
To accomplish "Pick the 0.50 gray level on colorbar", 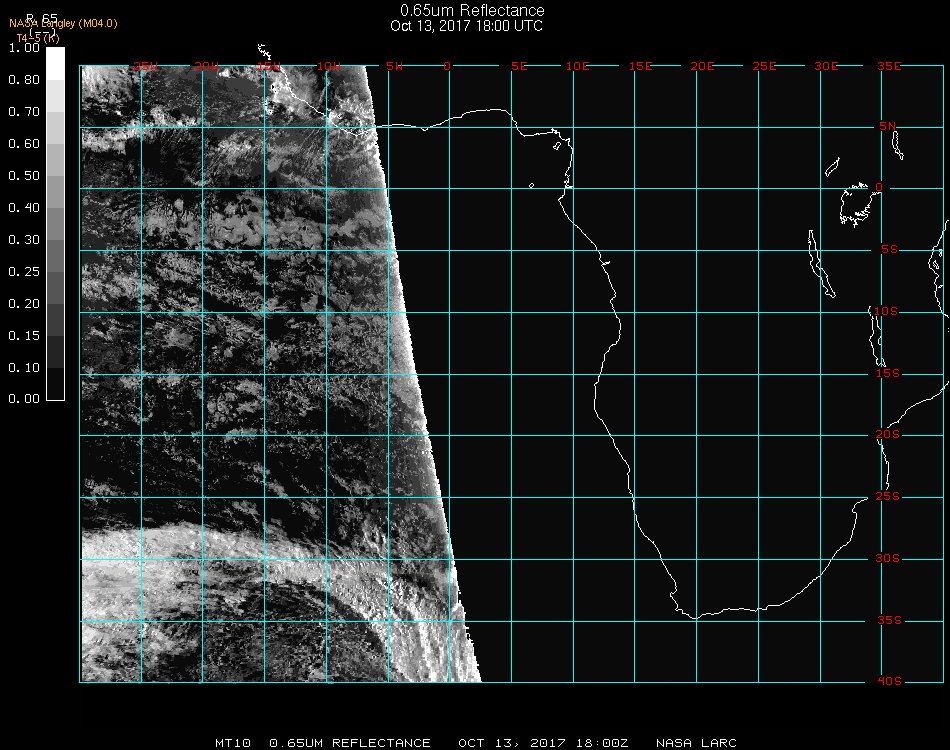I will pos(55,176).
